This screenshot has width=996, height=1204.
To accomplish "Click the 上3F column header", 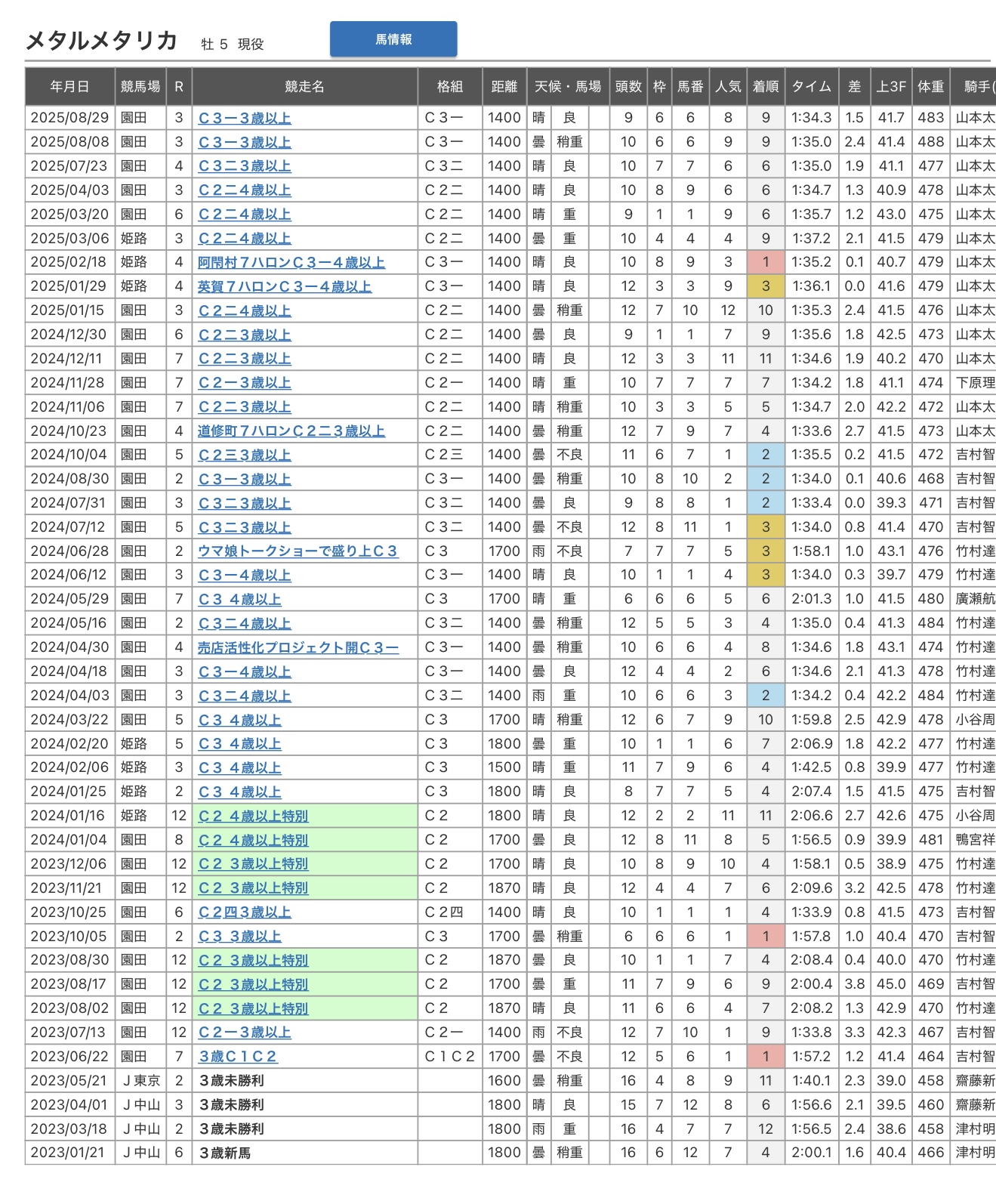I will tap(891, 87).
